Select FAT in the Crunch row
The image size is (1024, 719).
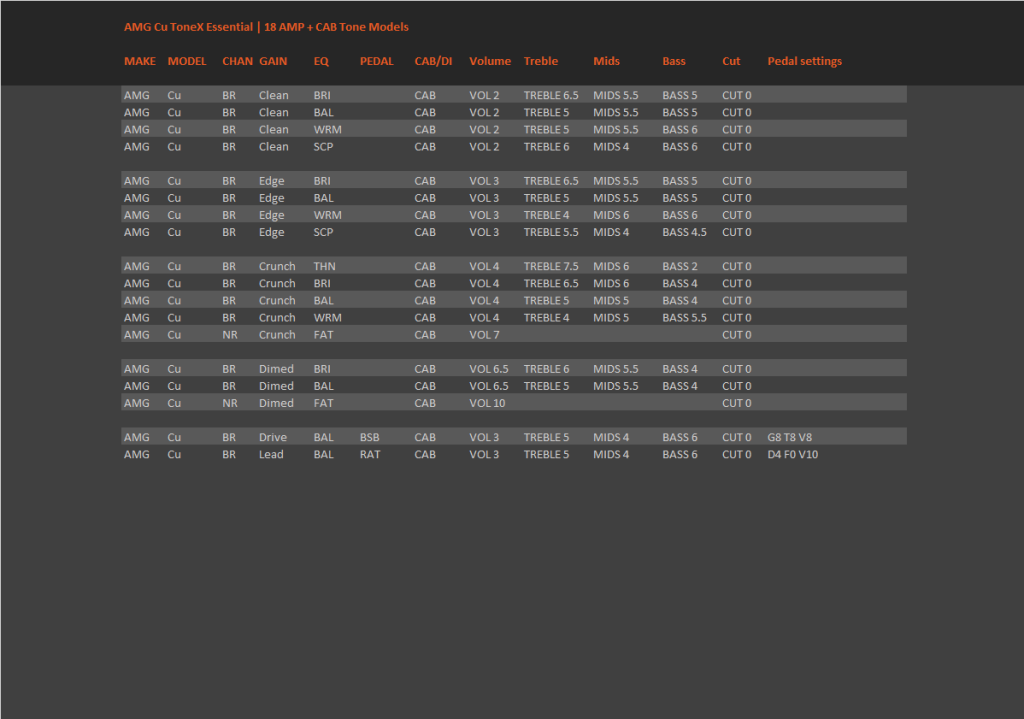point(323,334)
